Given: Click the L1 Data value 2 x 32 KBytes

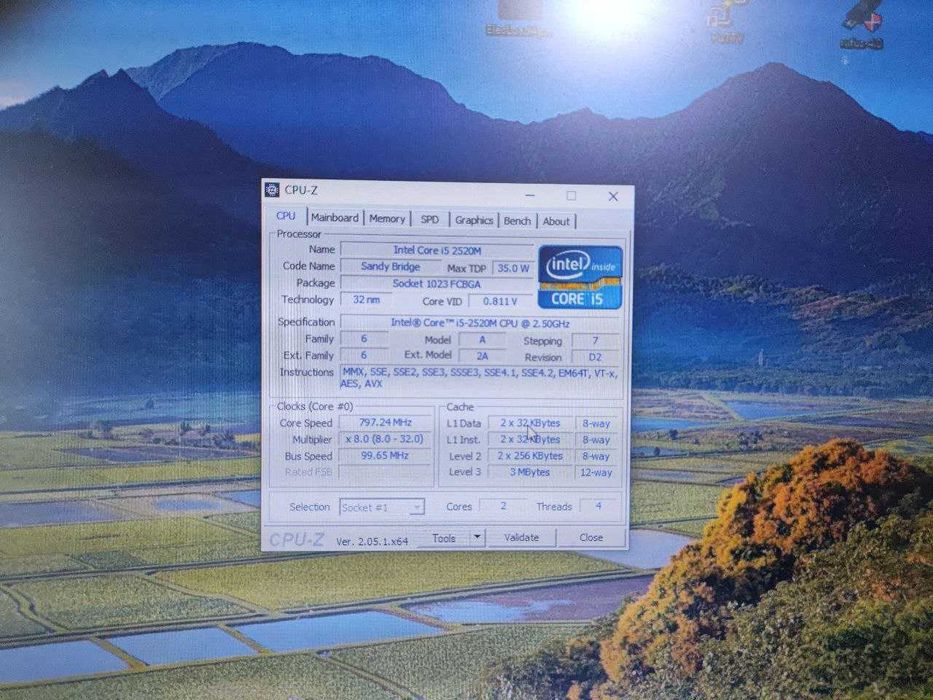Looking at the screenshot, I should 530,423.
